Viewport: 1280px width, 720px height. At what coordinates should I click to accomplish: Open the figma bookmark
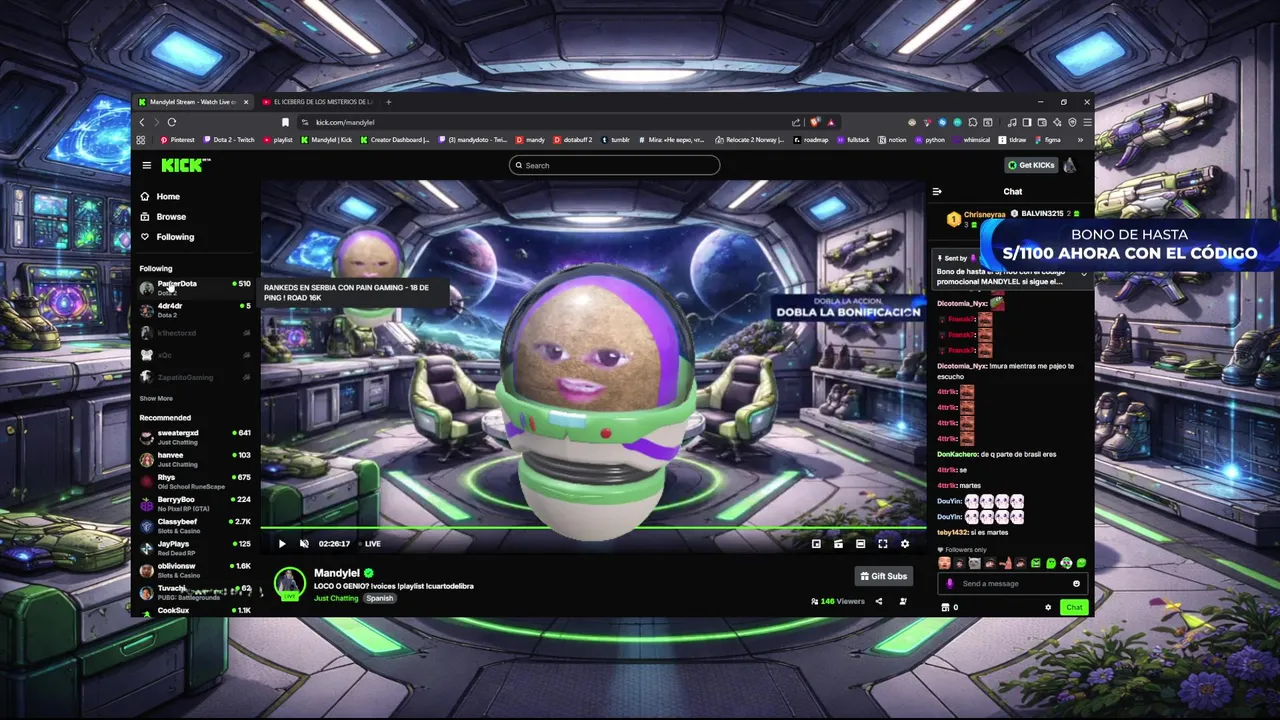coord(1049,140)
